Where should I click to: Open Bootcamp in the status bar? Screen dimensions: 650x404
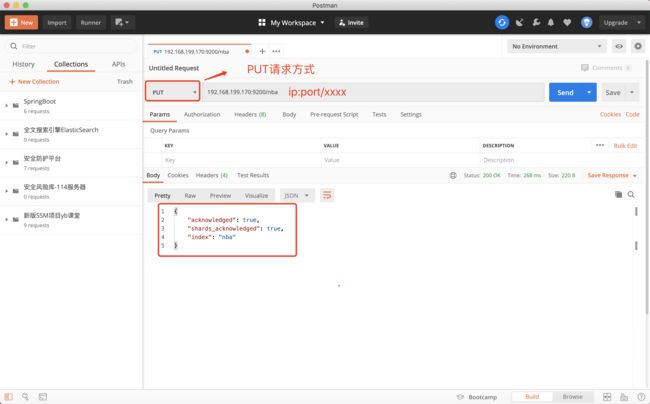click(476, 397)
